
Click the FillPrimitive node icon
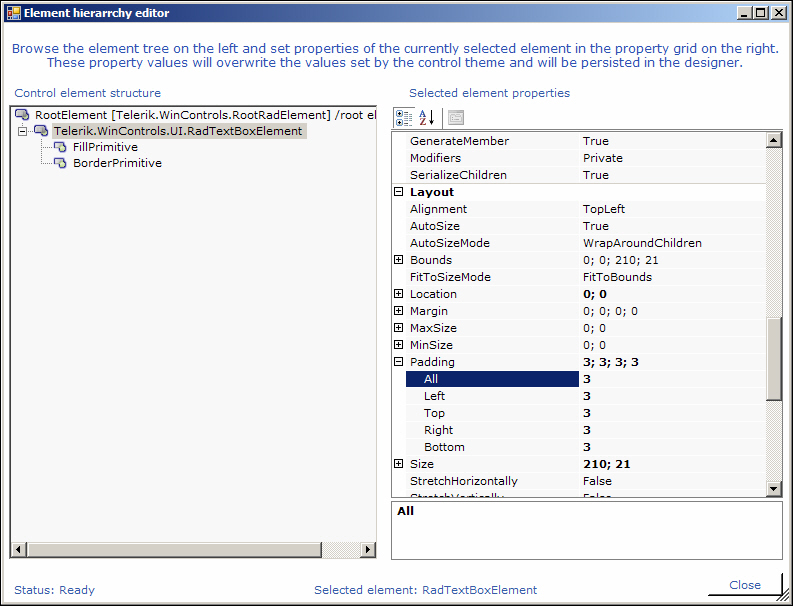tap(60, 147)
